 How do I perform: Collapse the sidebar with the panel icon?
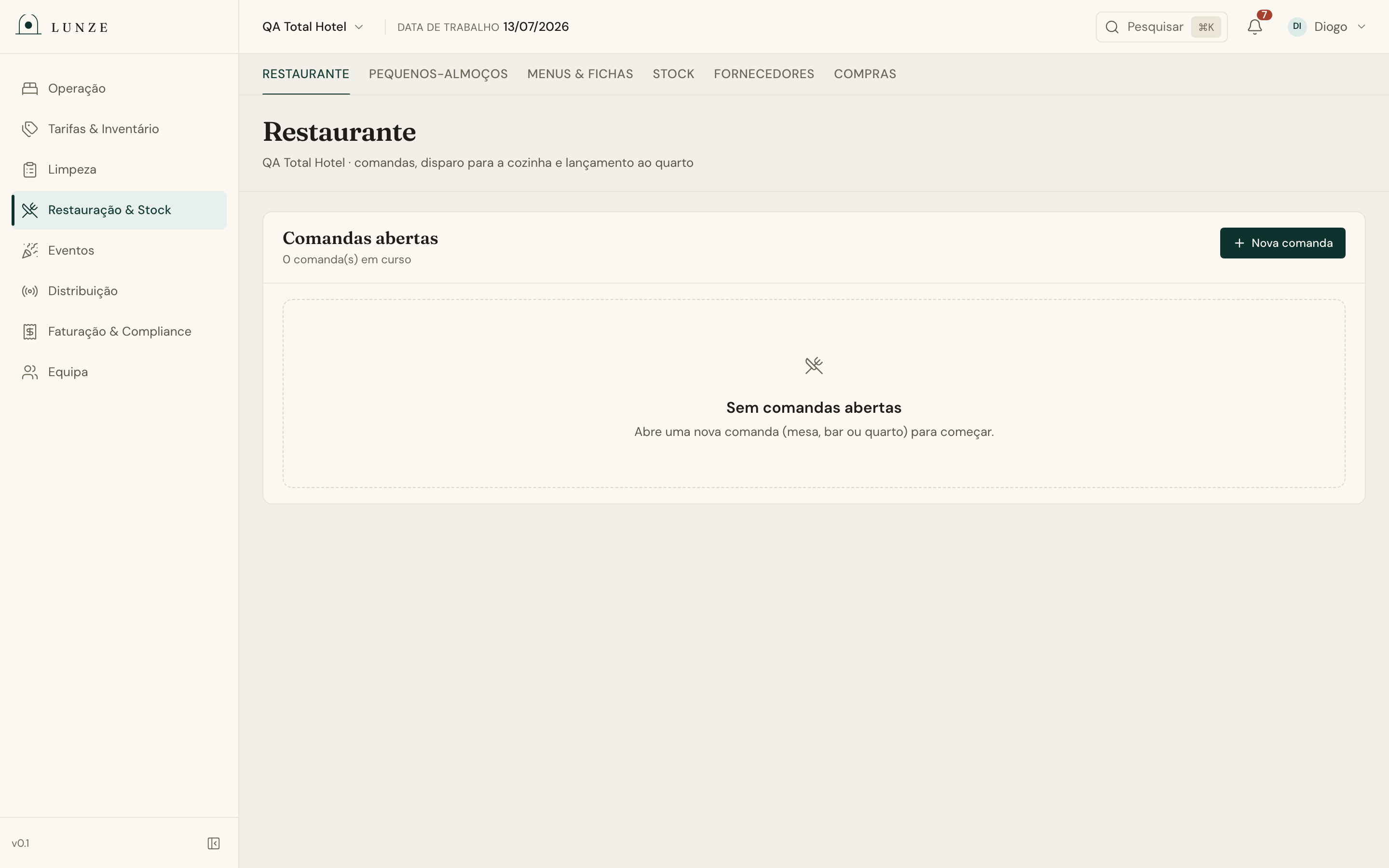pyautogui.click(x=214, y=843)
